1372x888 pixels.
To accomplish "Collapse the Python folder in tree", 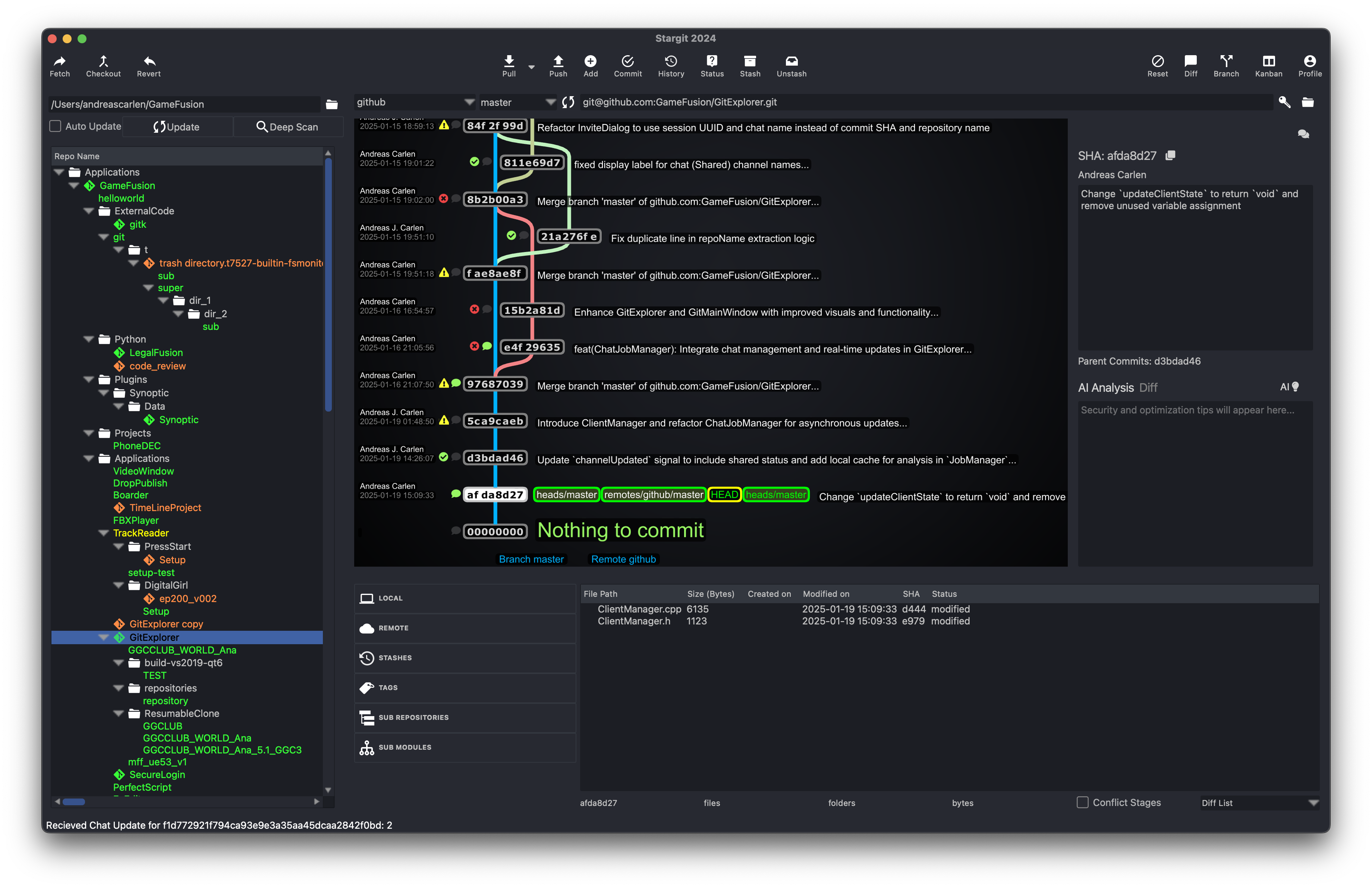I will [89, 339].
